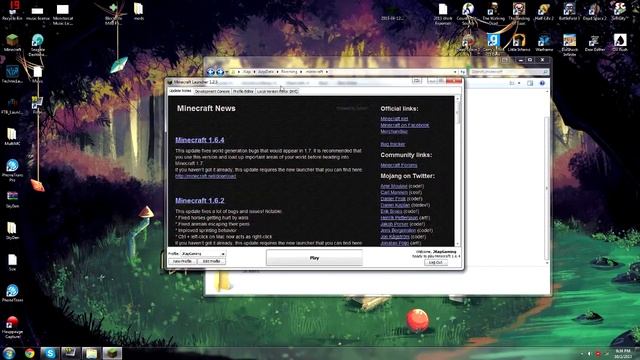
Task: Click the Minecraft Launcher taskbar icon
Action: 112,353
